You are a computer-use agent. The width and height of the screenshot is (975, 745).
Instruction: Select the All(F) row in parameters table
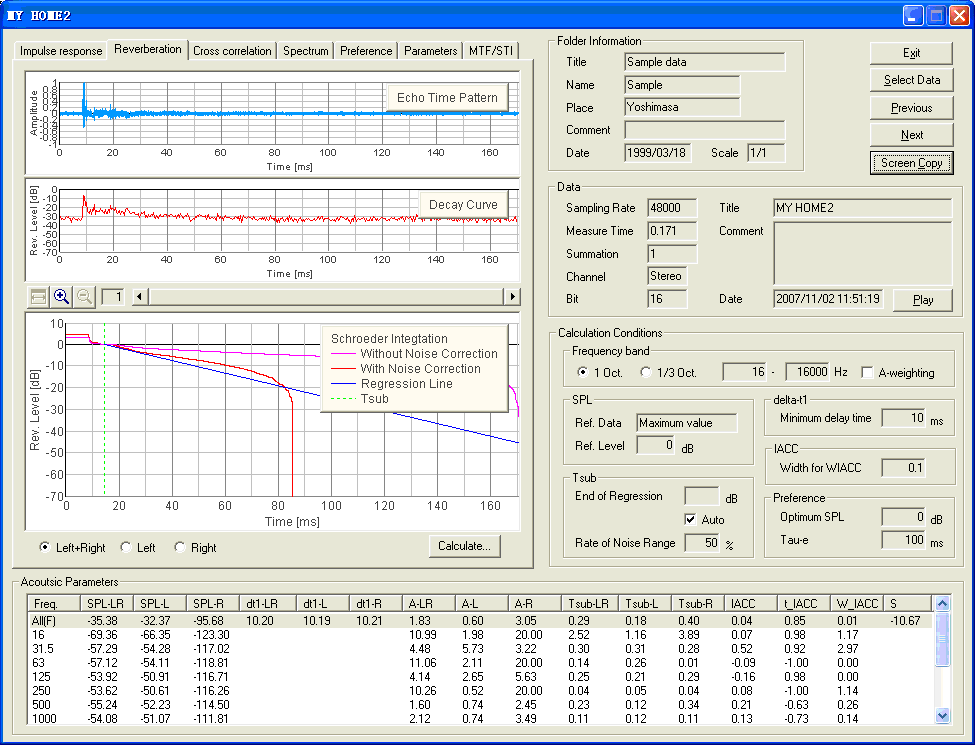point(481,621)
